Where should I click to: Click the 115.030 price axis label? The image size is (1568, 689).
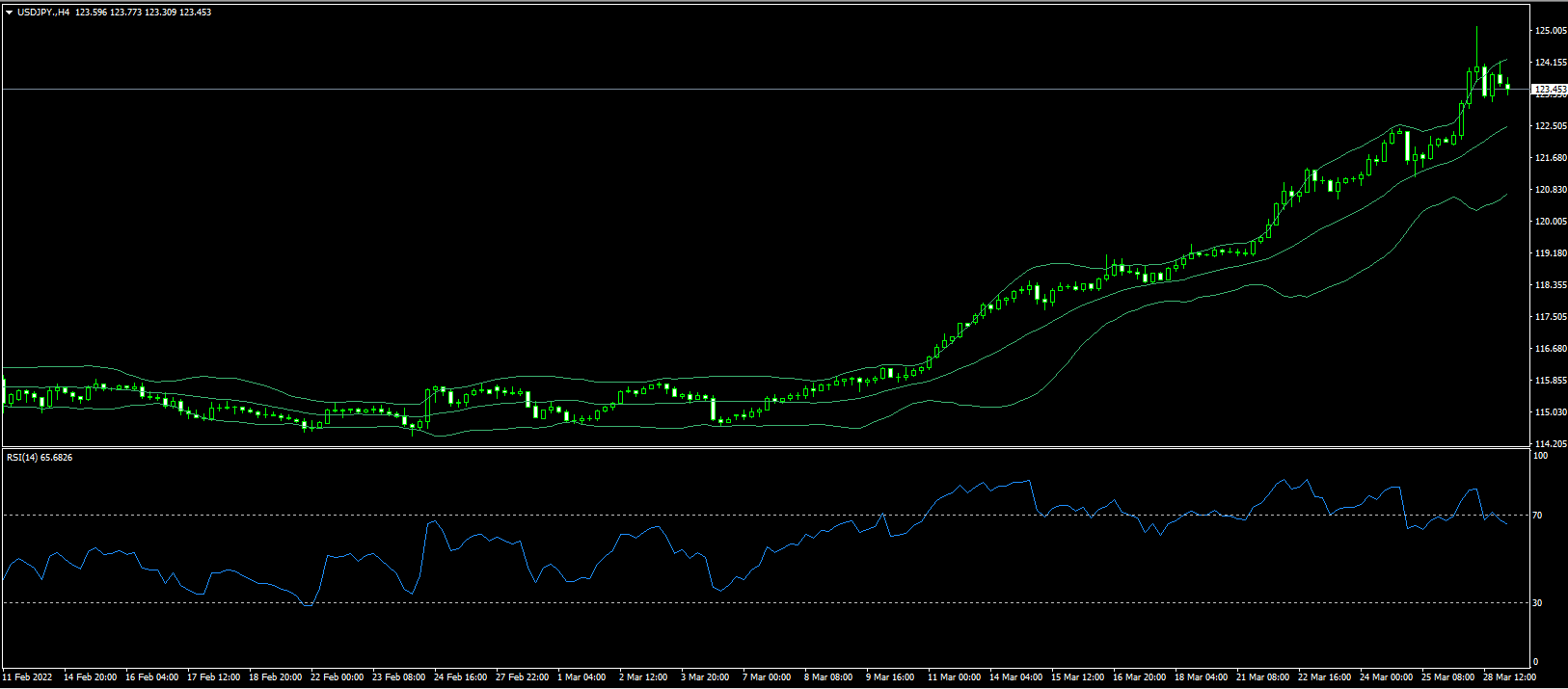(1551, 412)
